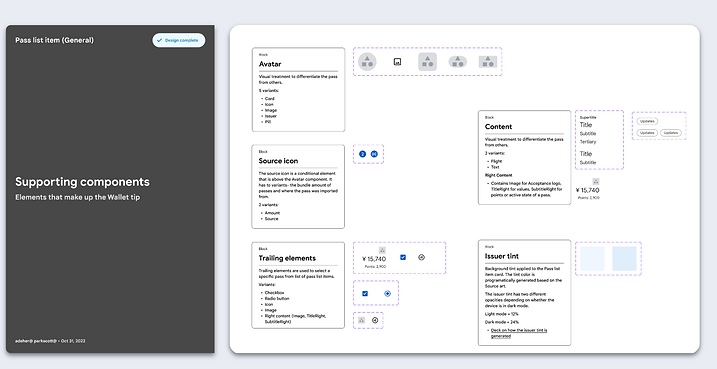The height and width of the screenshot is (369, 717).
Task: Toggle checkbox beside the radio button
Action: pyautogui.click(x=365, y=294)
